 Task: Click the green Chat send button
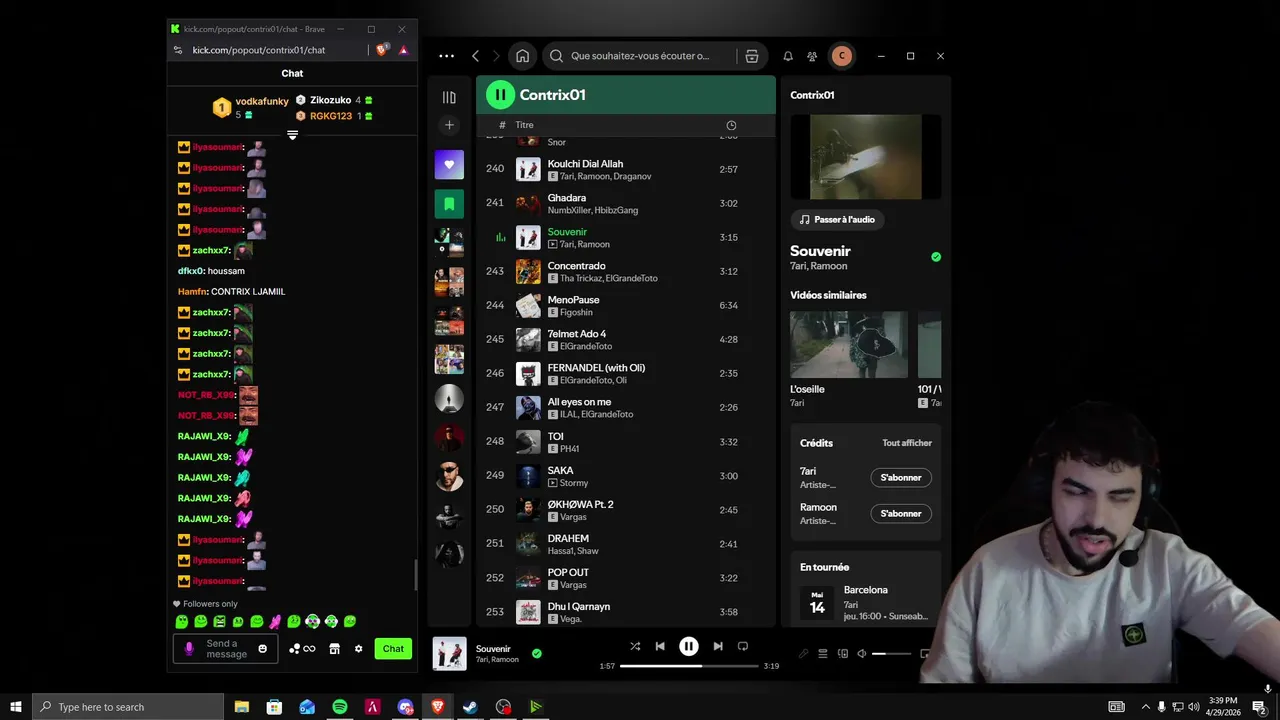point(393,649)
